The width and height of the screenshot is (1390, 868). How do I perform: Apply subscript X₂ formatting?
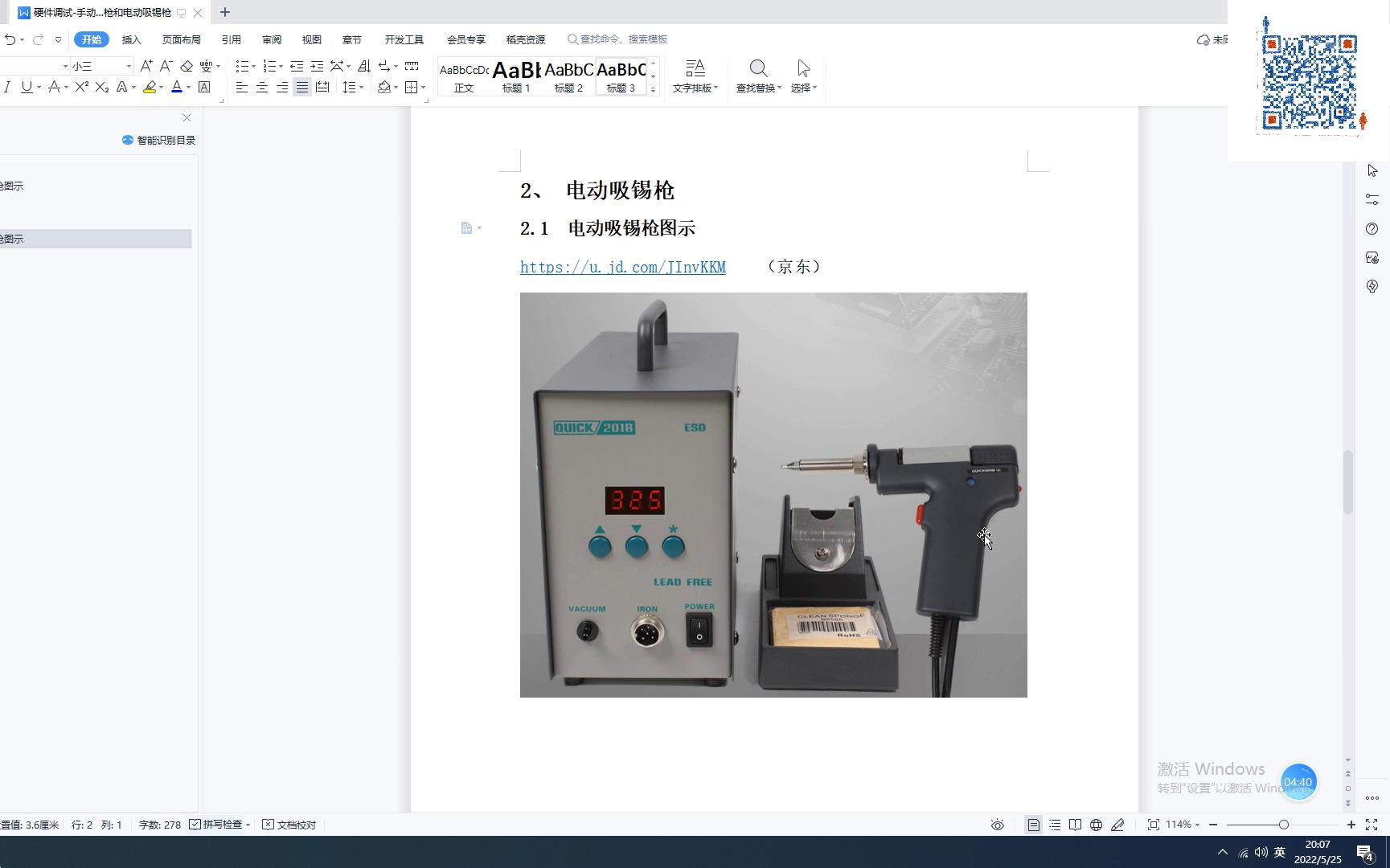tap(102, 87)
